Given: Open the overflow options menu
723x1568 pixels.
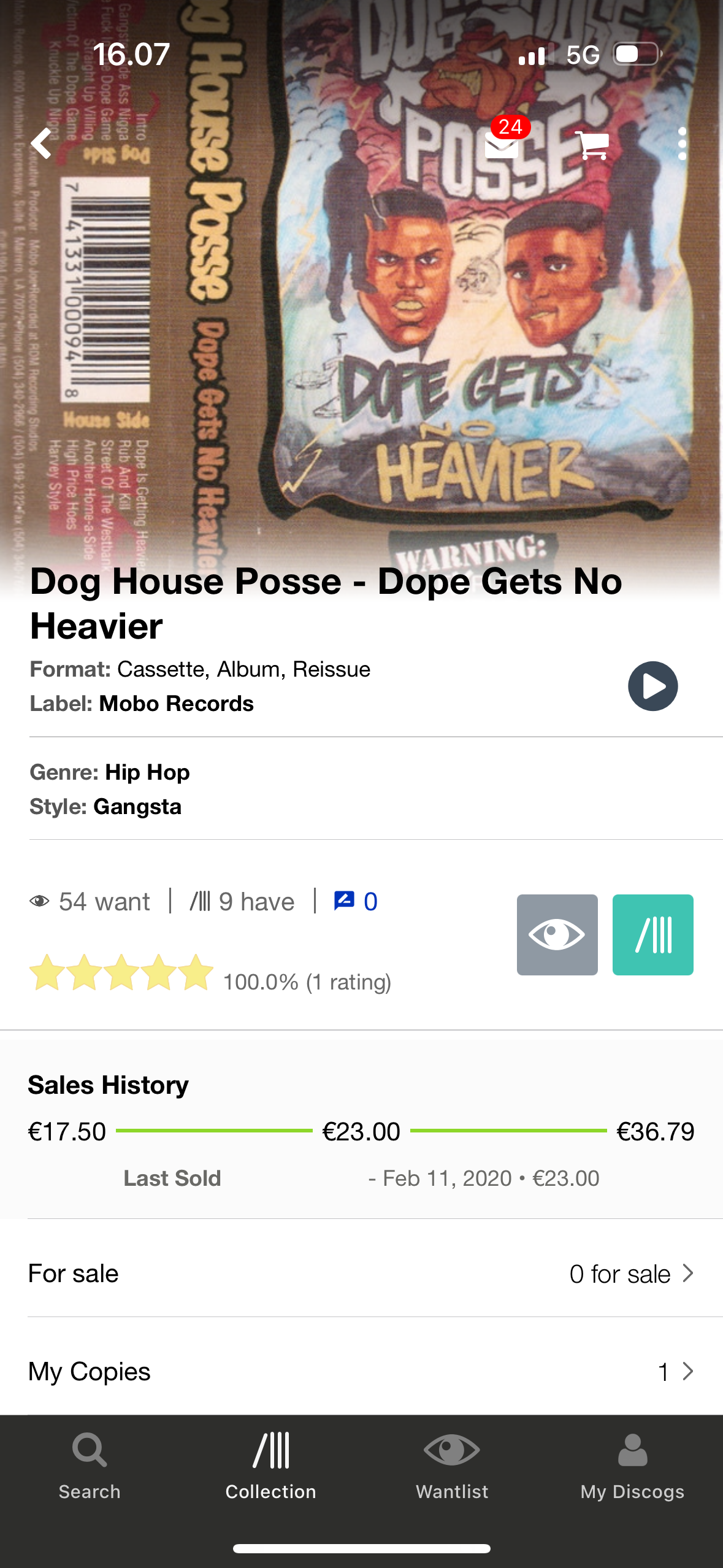Looking at the screenshot, I should (683, 145).
